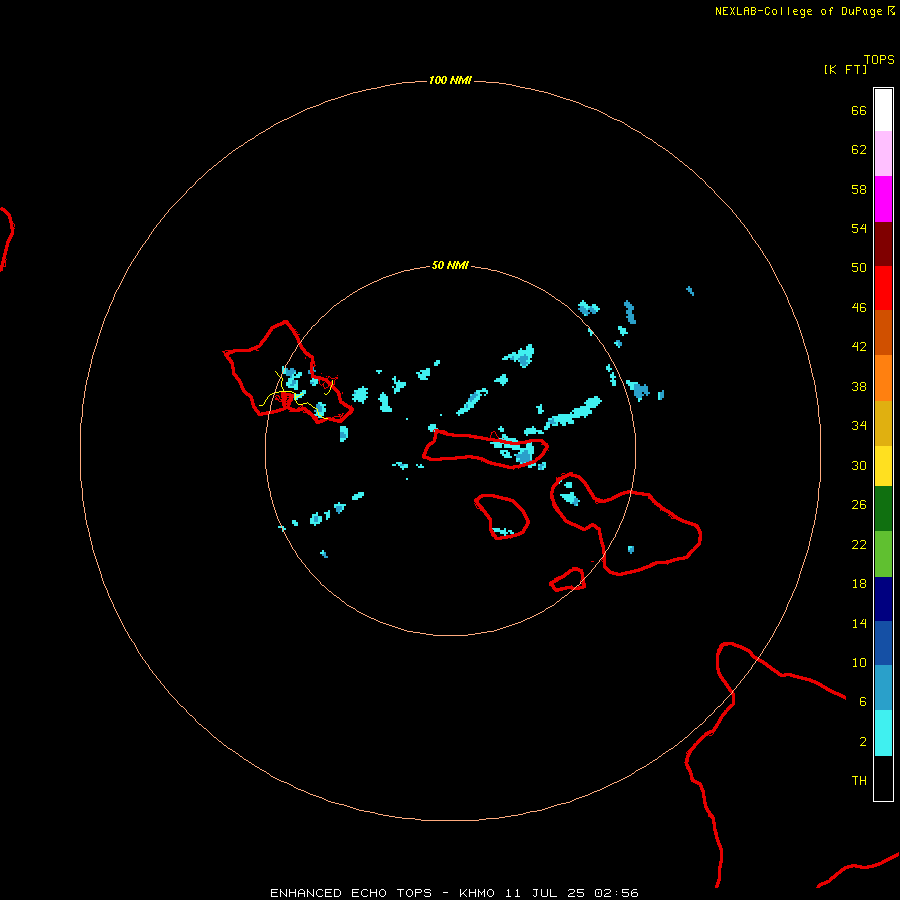The image size is (900, 900).
Task: Click the '54' legend value
Action: click(x=859, y=228)
